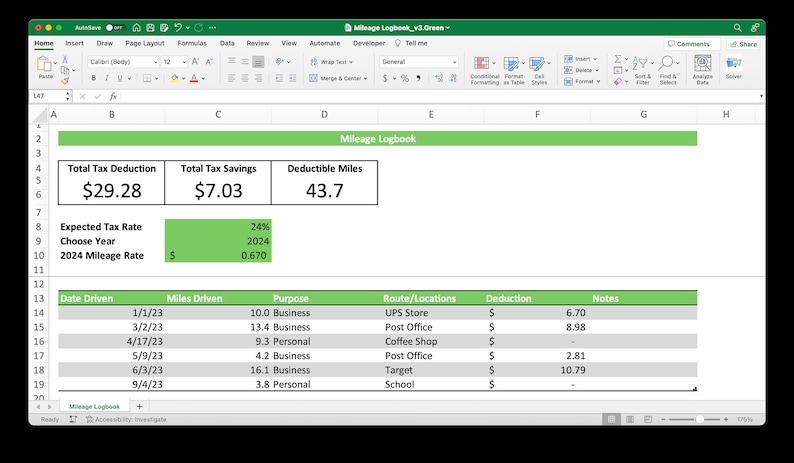
Task: Apply percent style
Action: pyautogui.click(x=405, y=78)
